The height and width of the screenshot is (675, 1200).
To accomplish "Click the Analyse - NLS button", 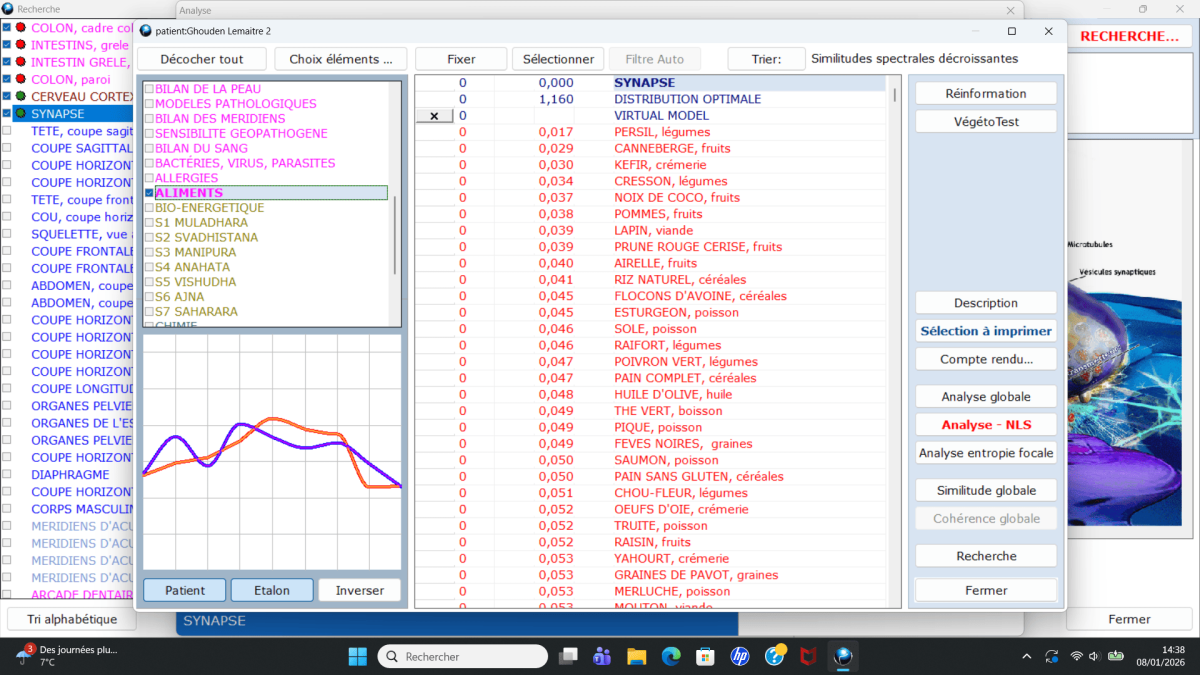I will click(x=985, y=425).
